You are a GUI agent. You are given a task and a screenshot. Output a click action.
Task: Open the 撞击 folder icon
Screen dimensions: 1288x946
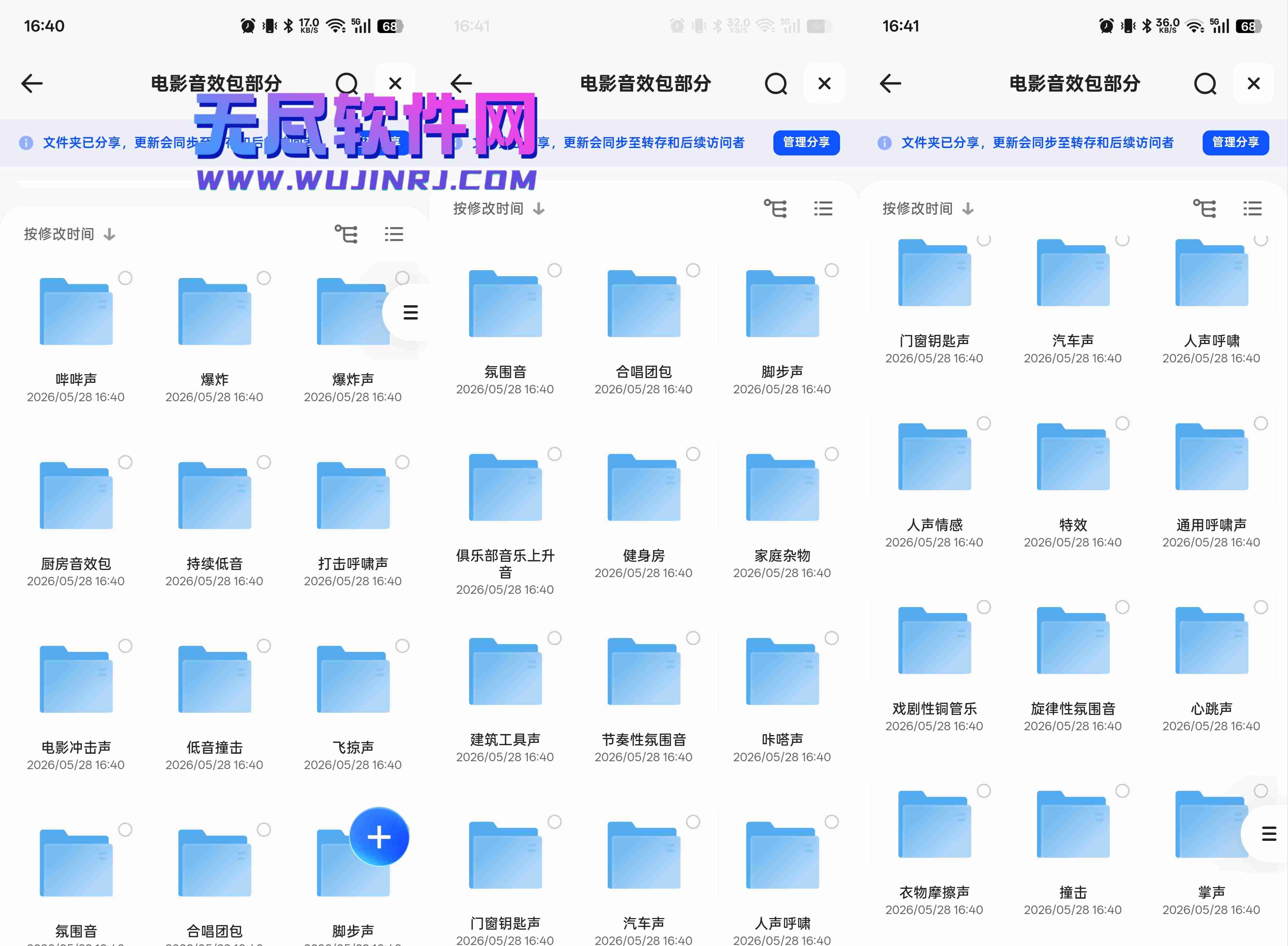click(1073, 824)
